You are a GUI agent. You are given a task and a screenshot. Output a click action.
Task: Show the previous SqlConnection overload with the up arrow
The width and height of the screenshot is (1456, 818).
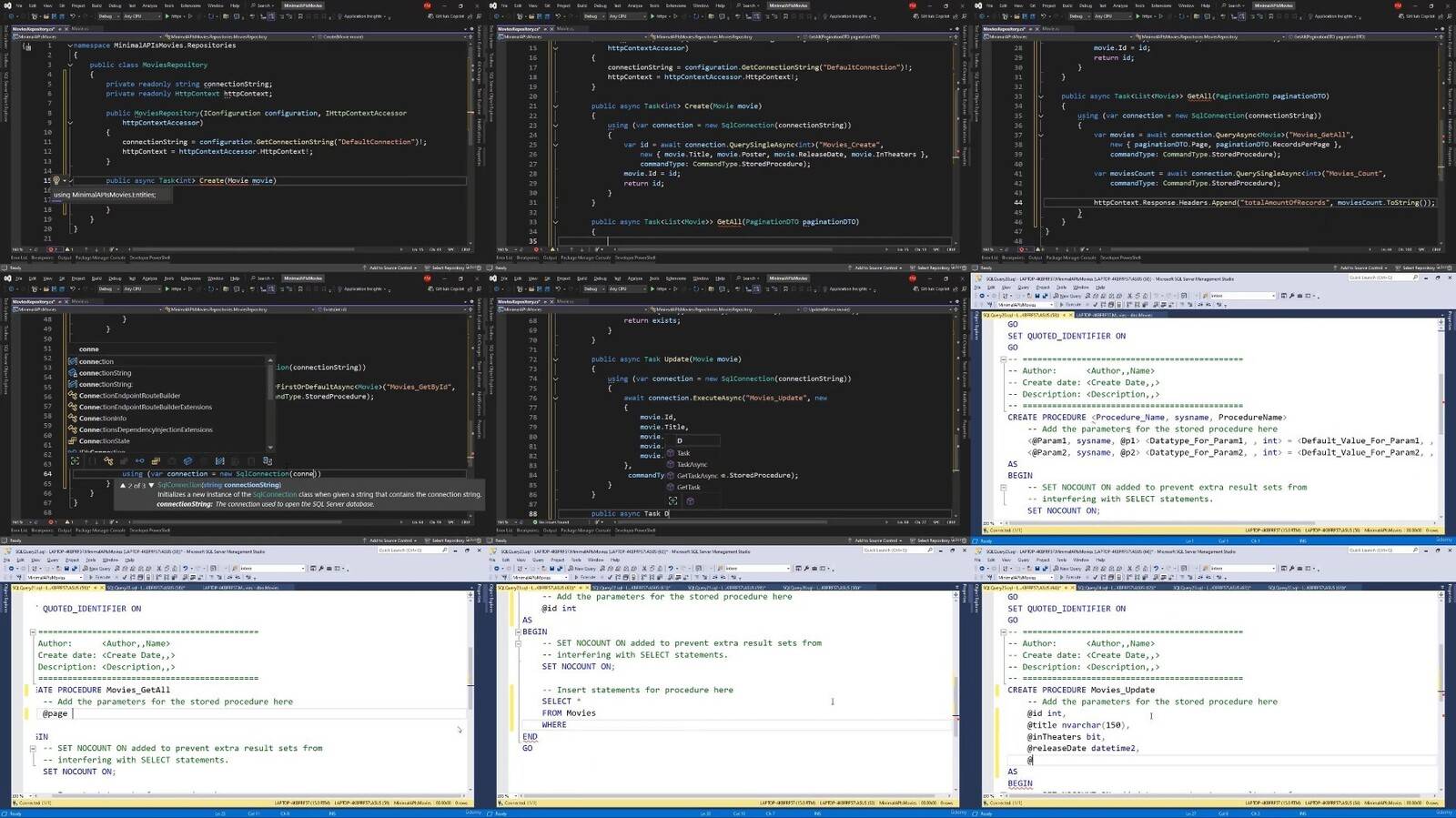(x=123, y=485)
